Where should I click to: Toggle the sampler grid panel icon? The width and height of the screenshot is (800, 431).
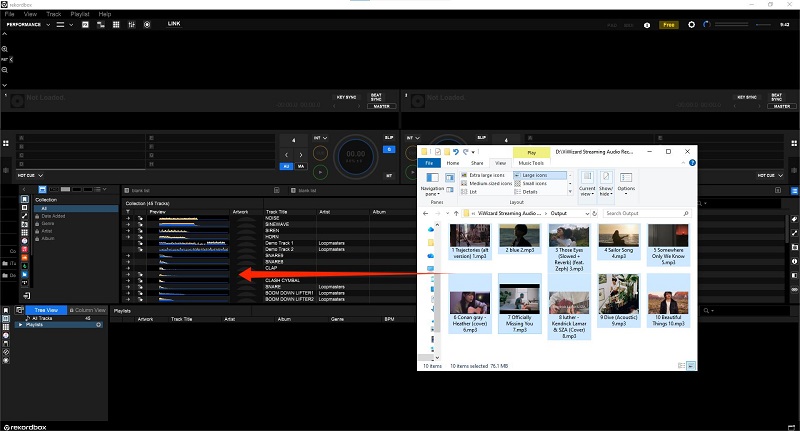click(116, 24)
